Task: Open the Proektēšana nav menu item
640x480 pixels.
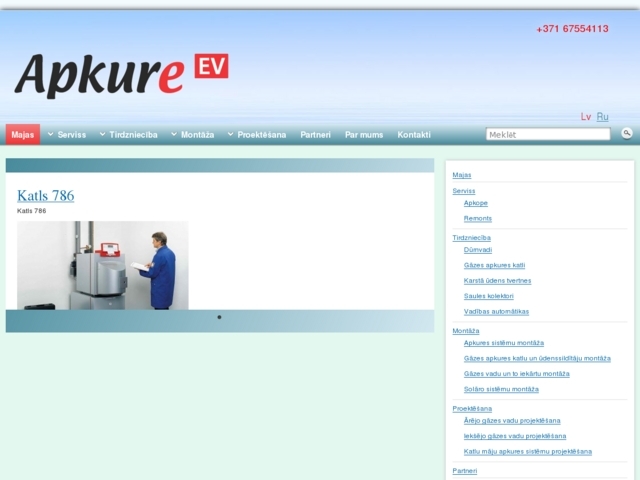Action: click(262, 135)
